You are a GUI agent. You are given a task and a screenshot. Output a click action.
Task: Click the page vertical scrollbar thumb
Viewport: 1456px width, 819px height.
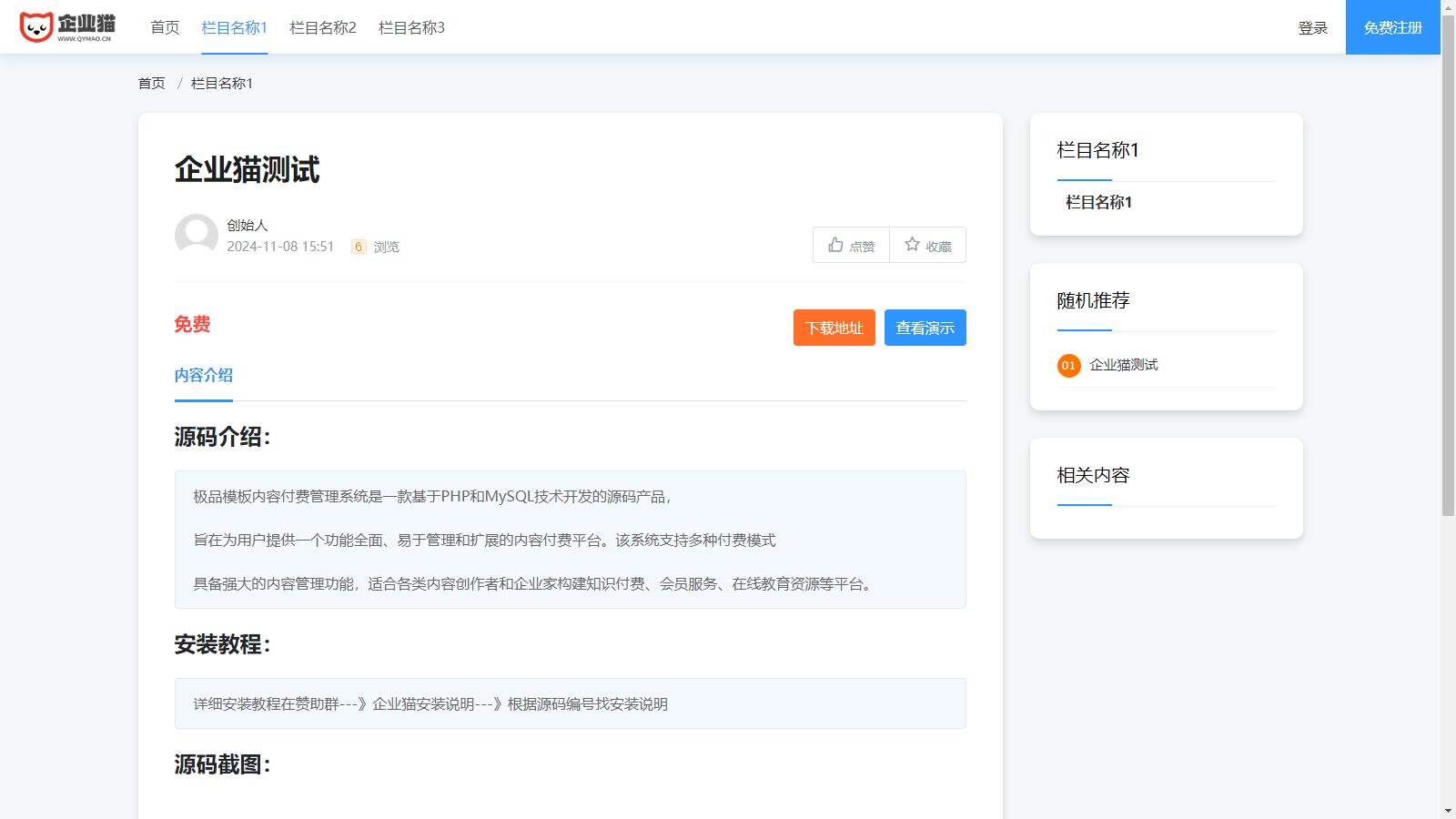pos(1448,273)
